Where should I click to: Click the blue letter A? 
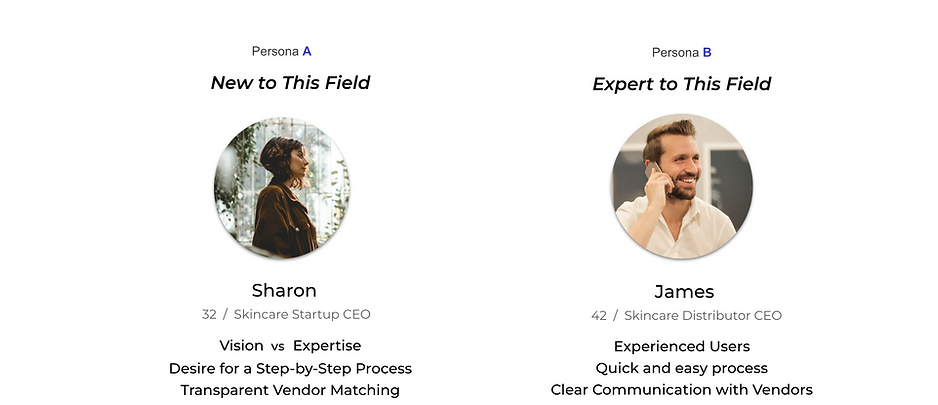307,51
